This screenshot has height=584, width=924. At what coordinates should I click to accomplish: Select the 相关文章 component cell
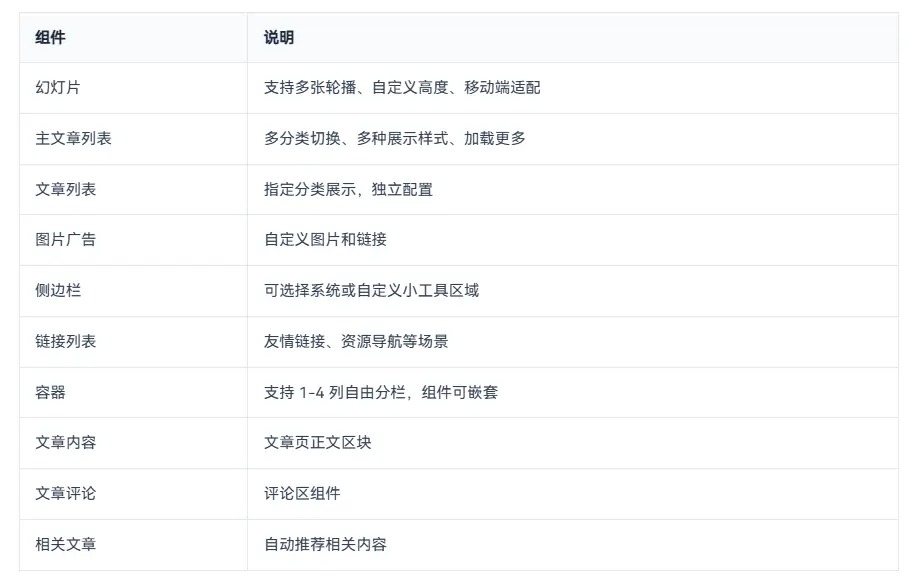pos(66,544)
